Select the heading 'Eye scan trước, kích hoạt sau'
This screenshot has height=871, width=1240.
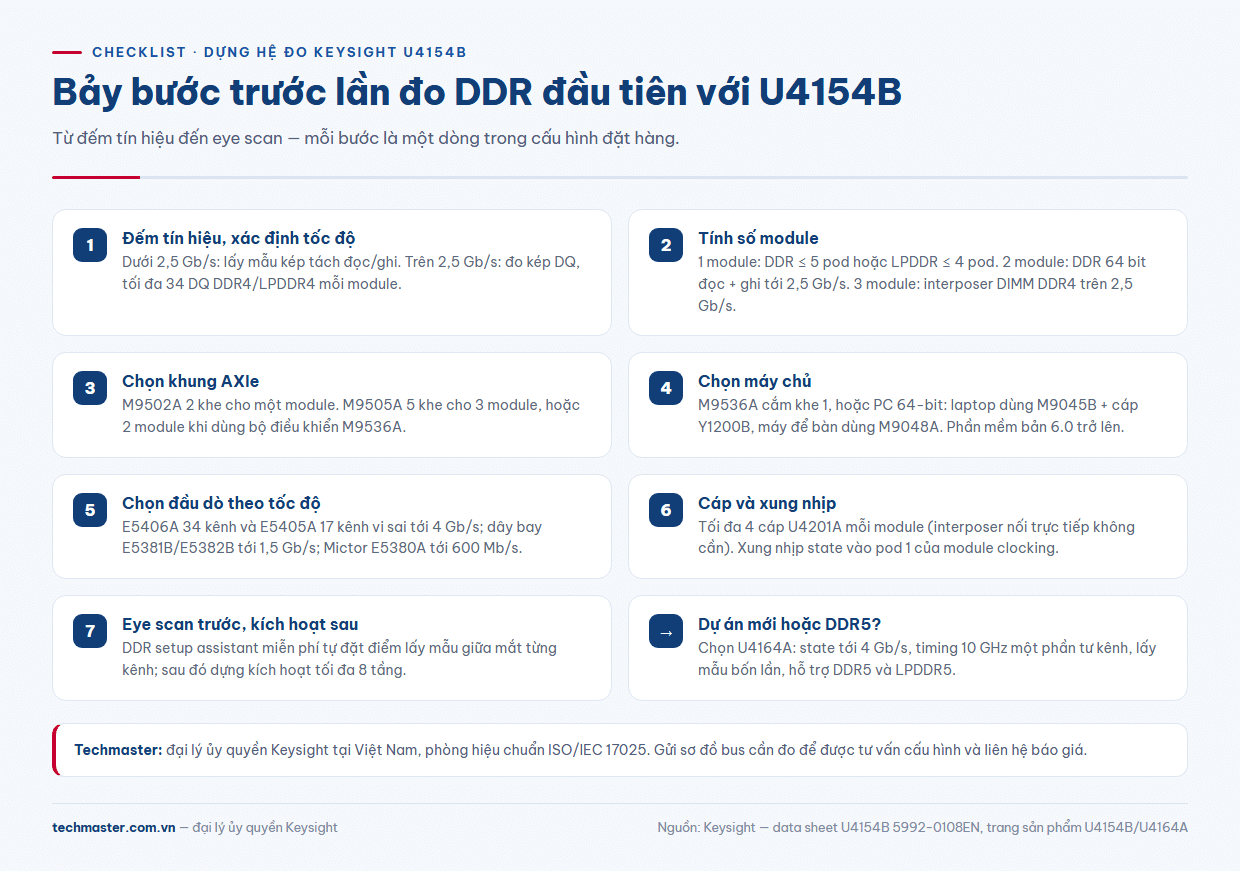[240, 624]
